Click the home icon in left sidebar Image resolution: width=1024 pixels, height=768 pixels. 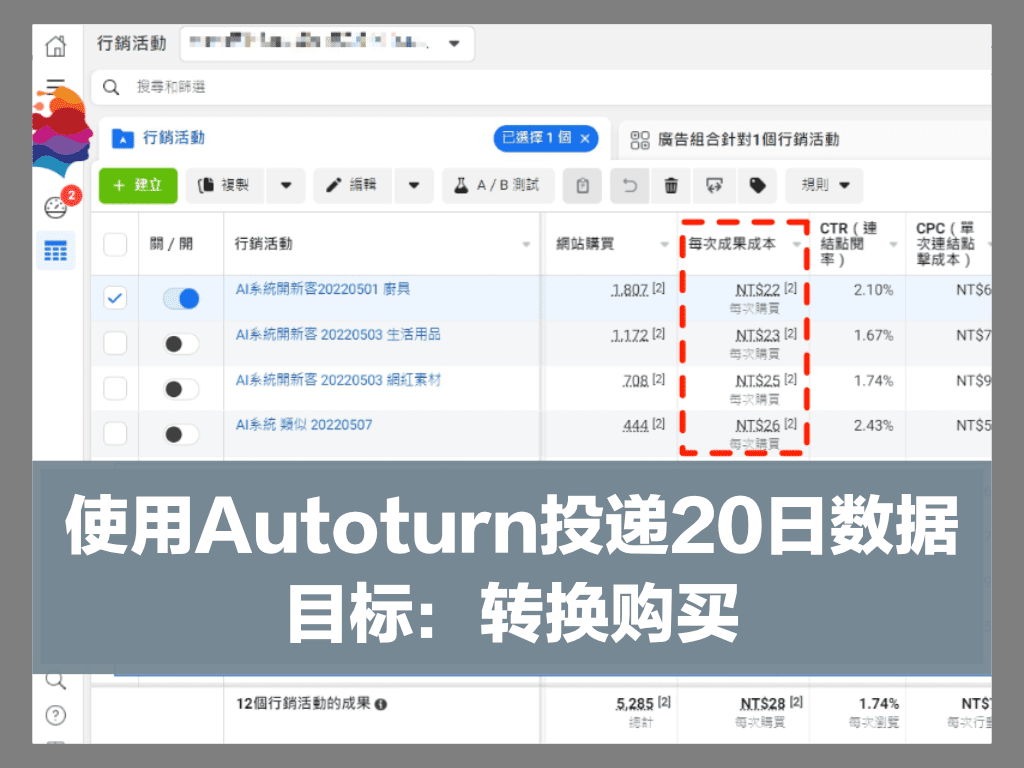(56, 45)
